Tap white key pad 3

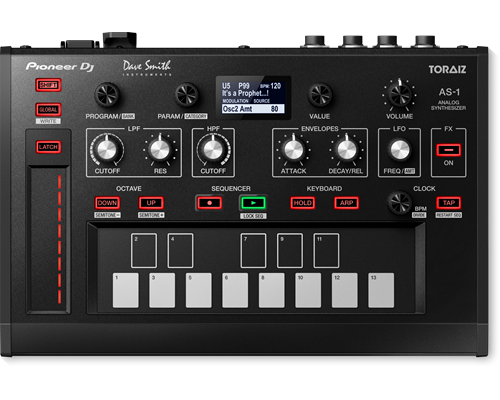click(162, 290)
